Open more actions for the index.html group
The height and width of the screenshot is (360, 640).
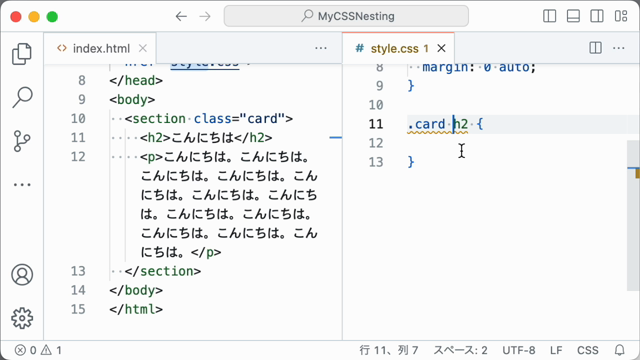pyautogui.click(x=321, y=48)
